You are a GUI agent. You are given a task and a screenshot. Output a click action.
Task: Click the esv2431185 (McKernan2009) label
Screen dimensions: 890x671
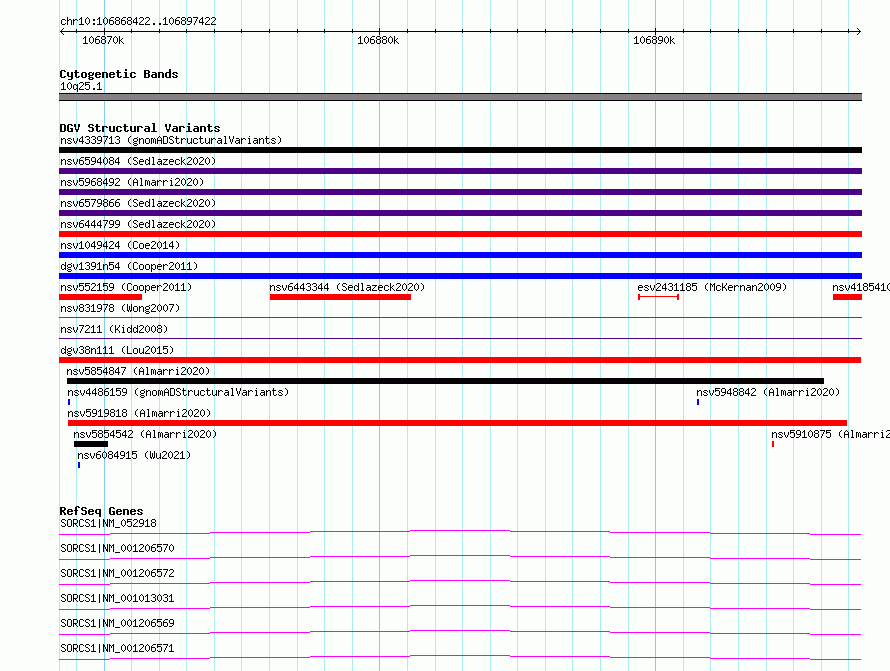tap(712, 287)
